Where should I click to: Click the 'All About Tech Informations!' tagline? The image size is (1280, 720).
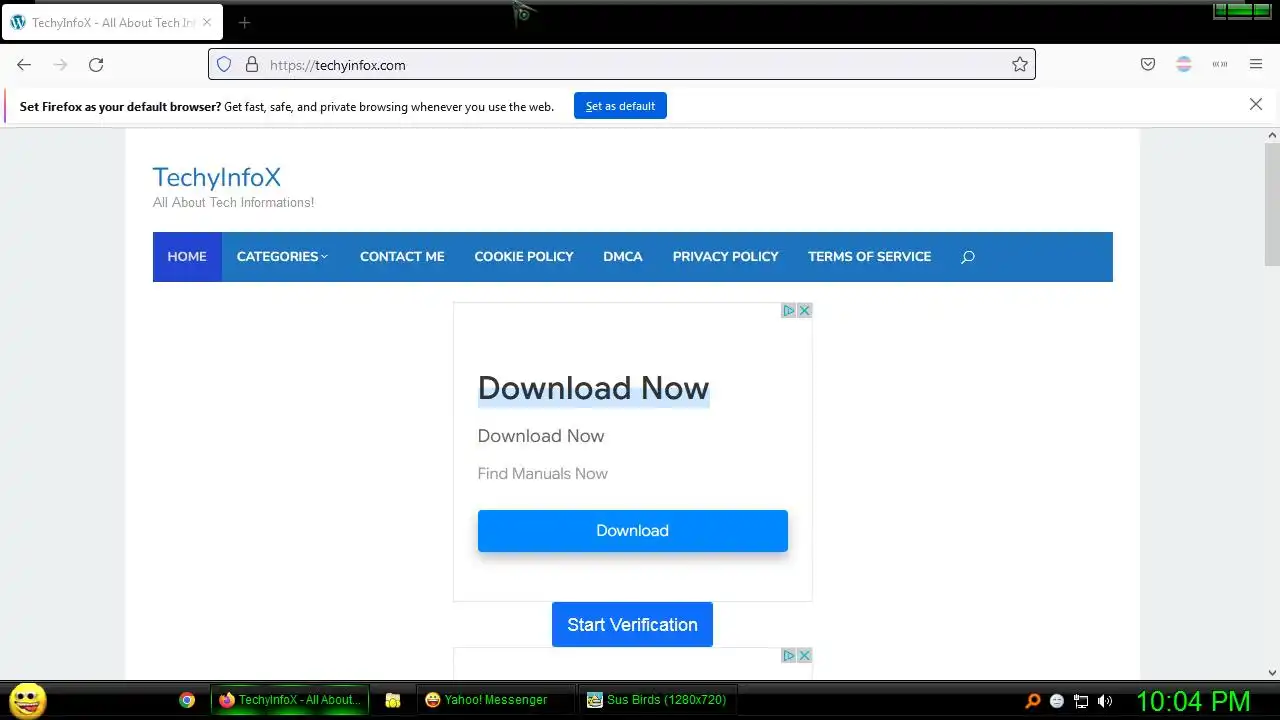point(233,202)
